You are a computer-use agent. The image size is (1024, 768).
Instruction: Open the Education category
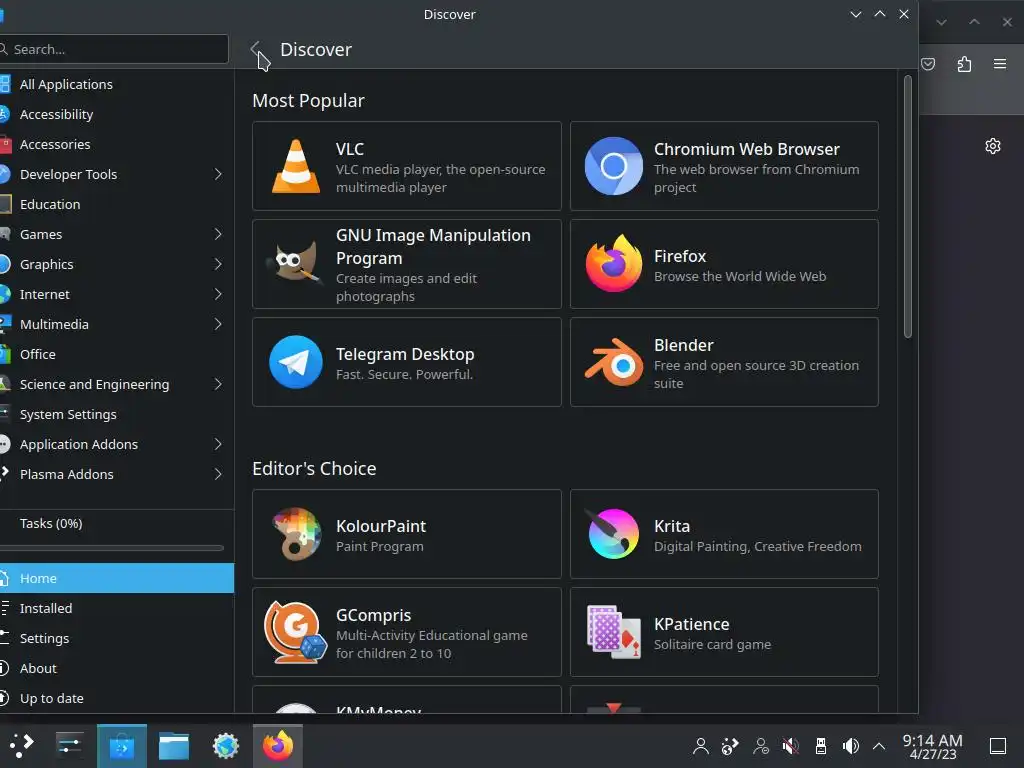tap(117, 204)
